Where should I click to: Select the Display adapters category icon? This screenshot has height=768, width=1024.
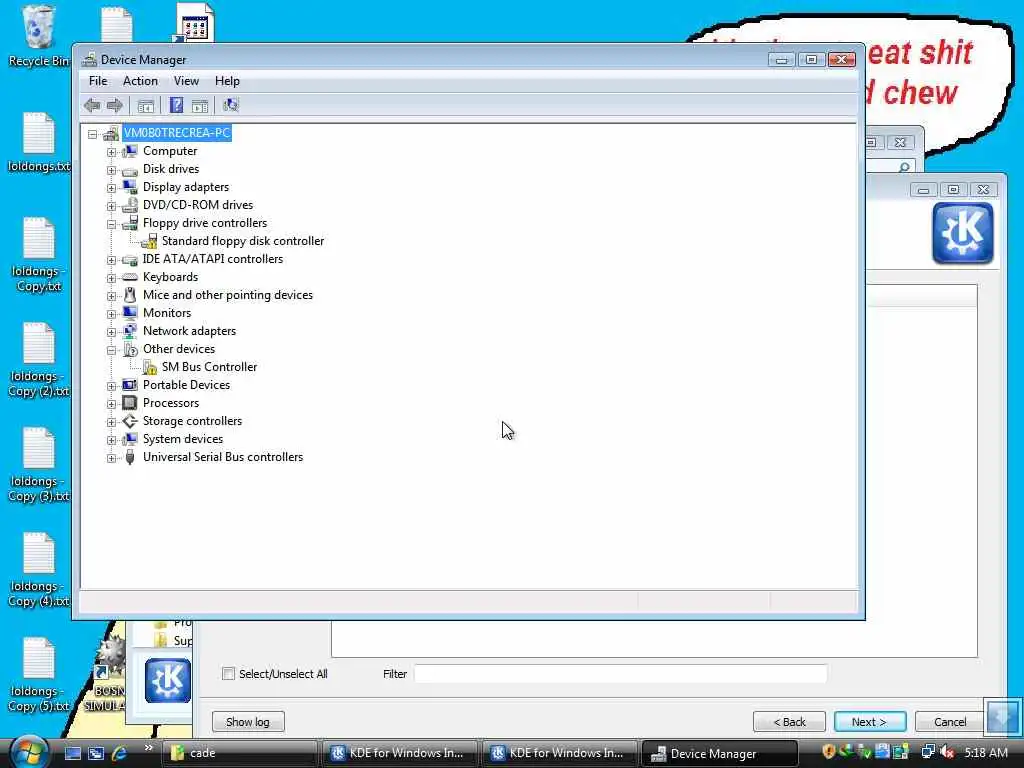pyautogui.click(x=130, y=187)
